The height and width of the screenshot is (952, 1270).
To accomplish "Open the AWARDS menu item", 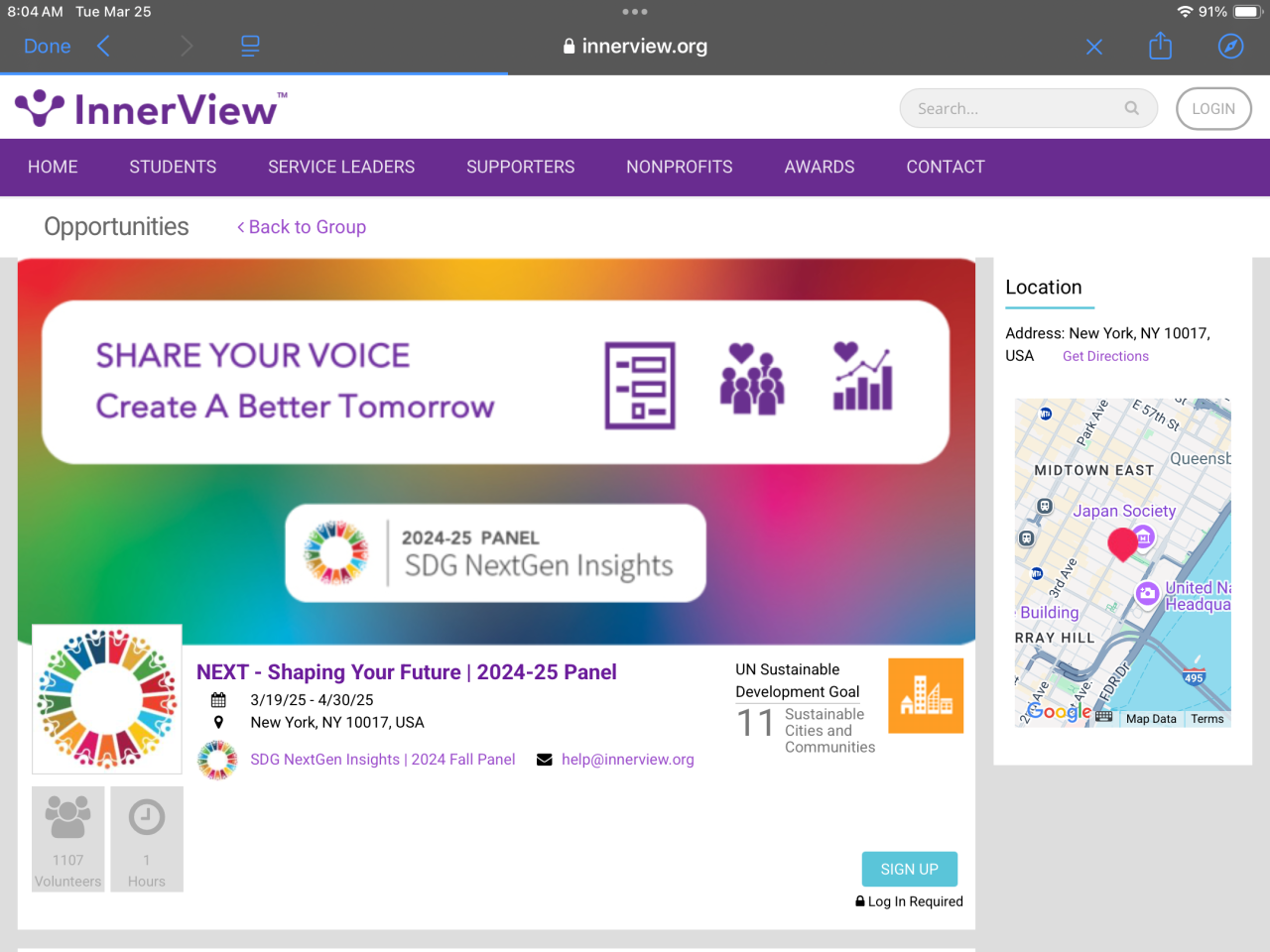I will pyautogui.click(x=820, y=167).
